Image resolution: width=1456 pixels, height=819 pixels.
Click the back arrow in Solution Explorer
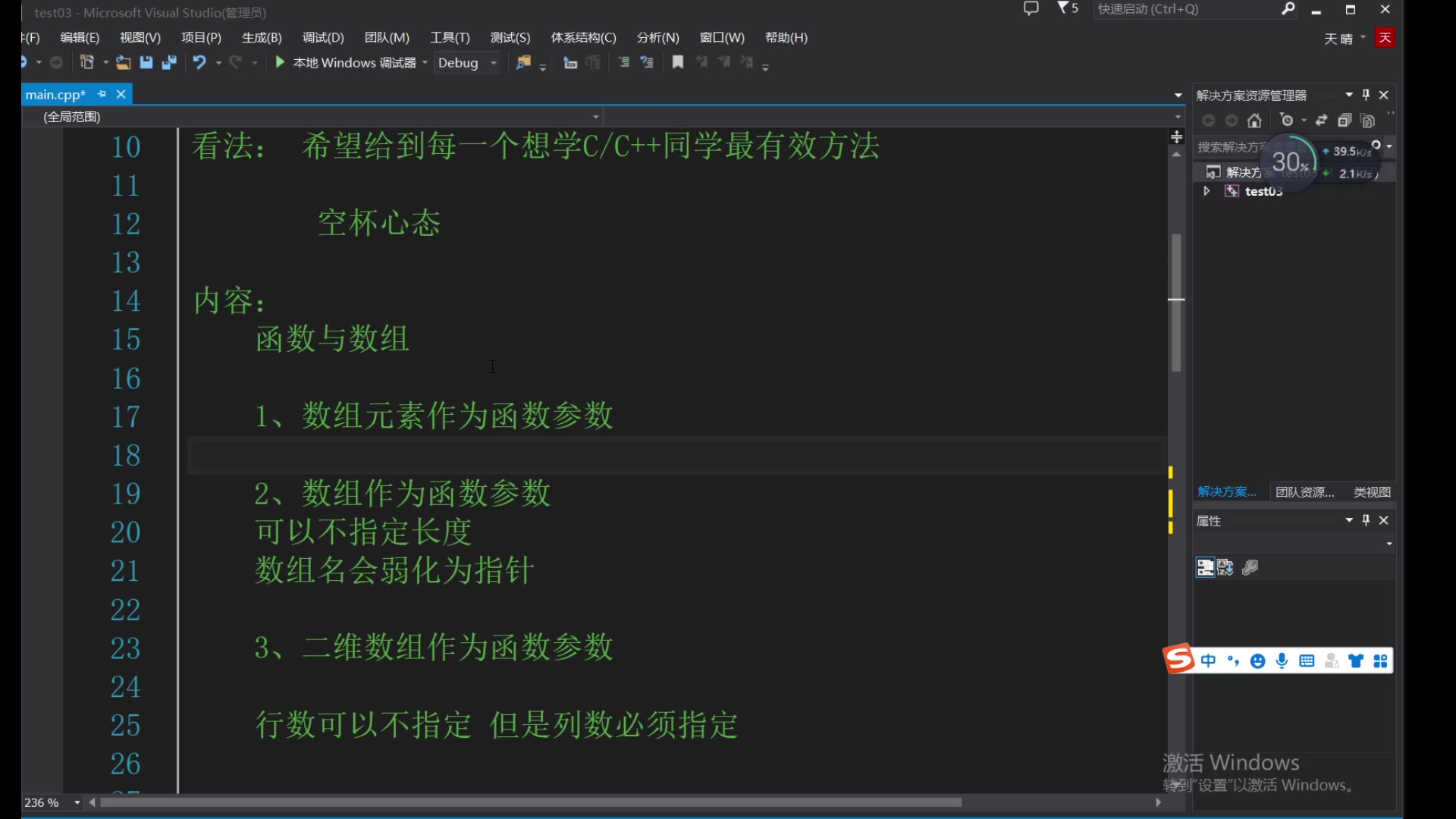coord(1208,120)
